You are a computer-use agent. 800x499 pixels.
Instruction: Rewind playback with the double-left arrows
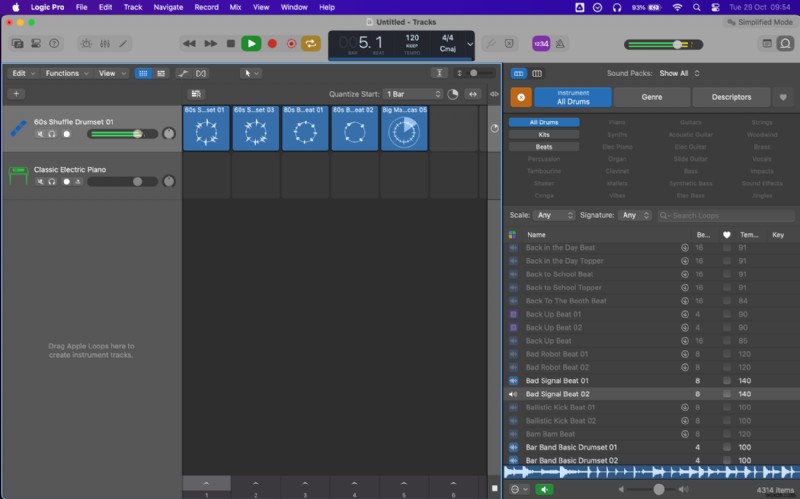click(x=189, y=44)
